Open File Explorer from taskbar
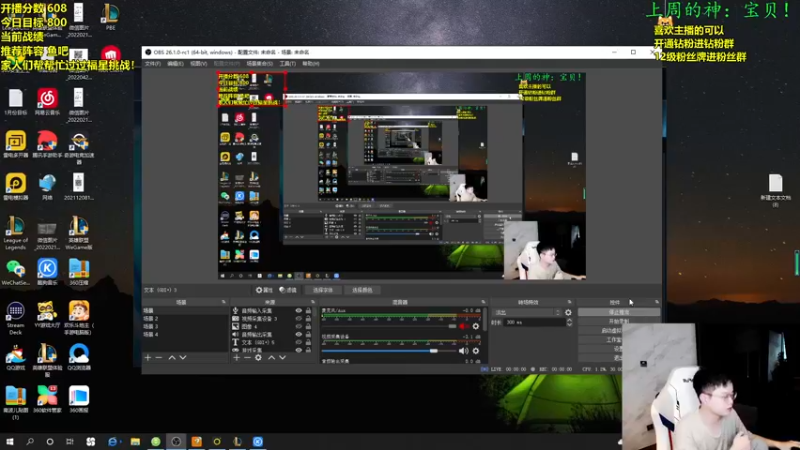Screen dimensions: 800x450 tap(135, 441)
